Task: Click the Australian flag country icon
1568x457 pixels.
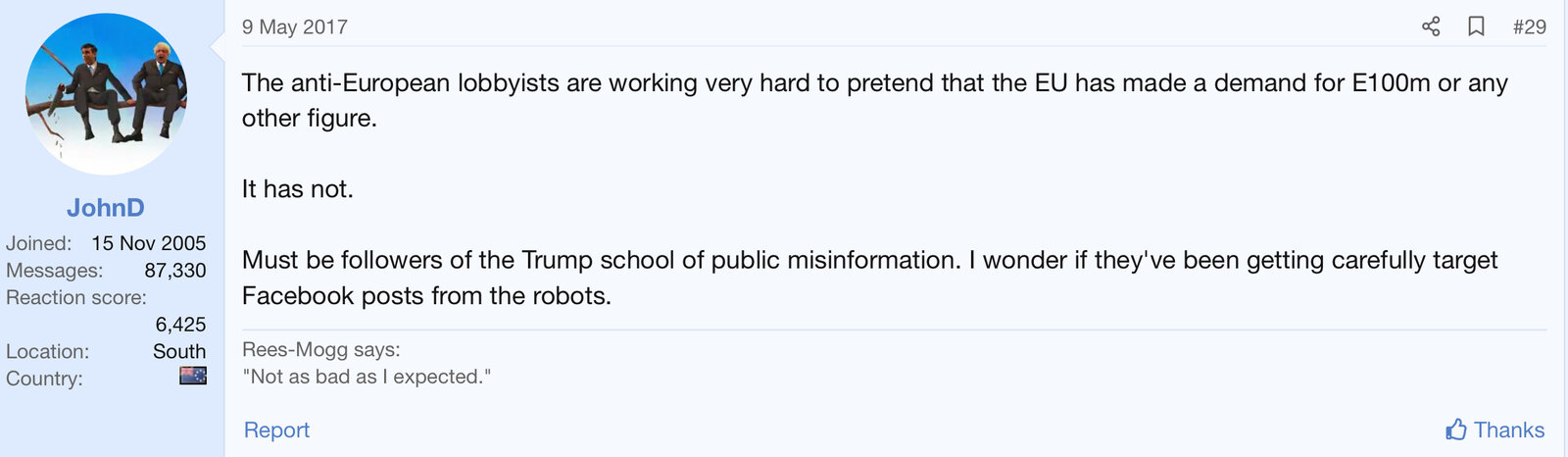Action: (x=193, y=376)
